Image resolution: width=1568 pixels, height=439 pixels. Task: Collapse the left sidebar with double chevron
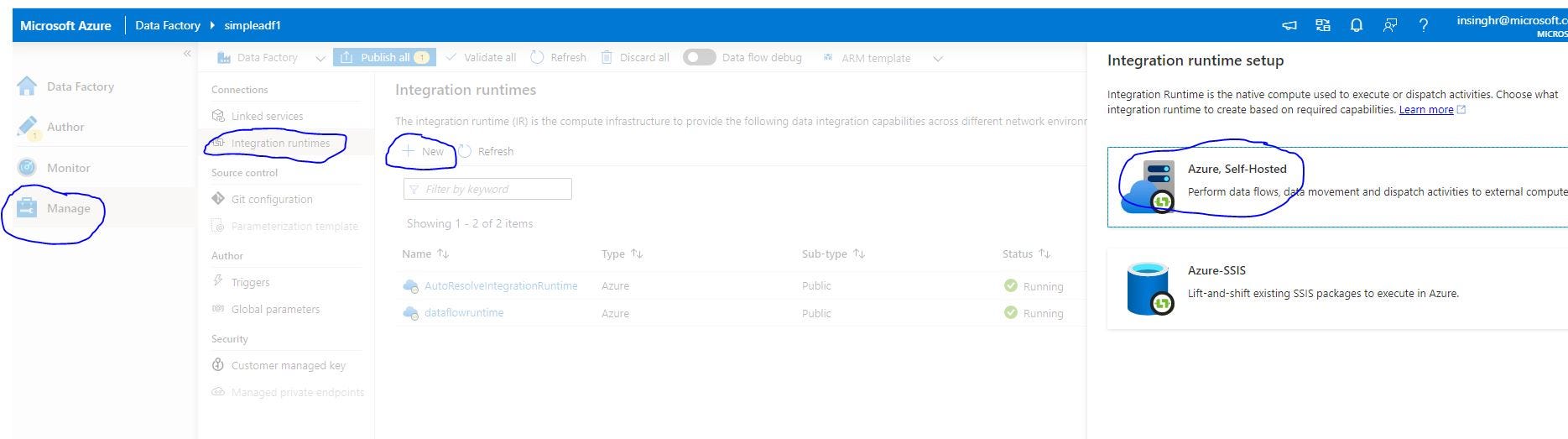(187, 53)
